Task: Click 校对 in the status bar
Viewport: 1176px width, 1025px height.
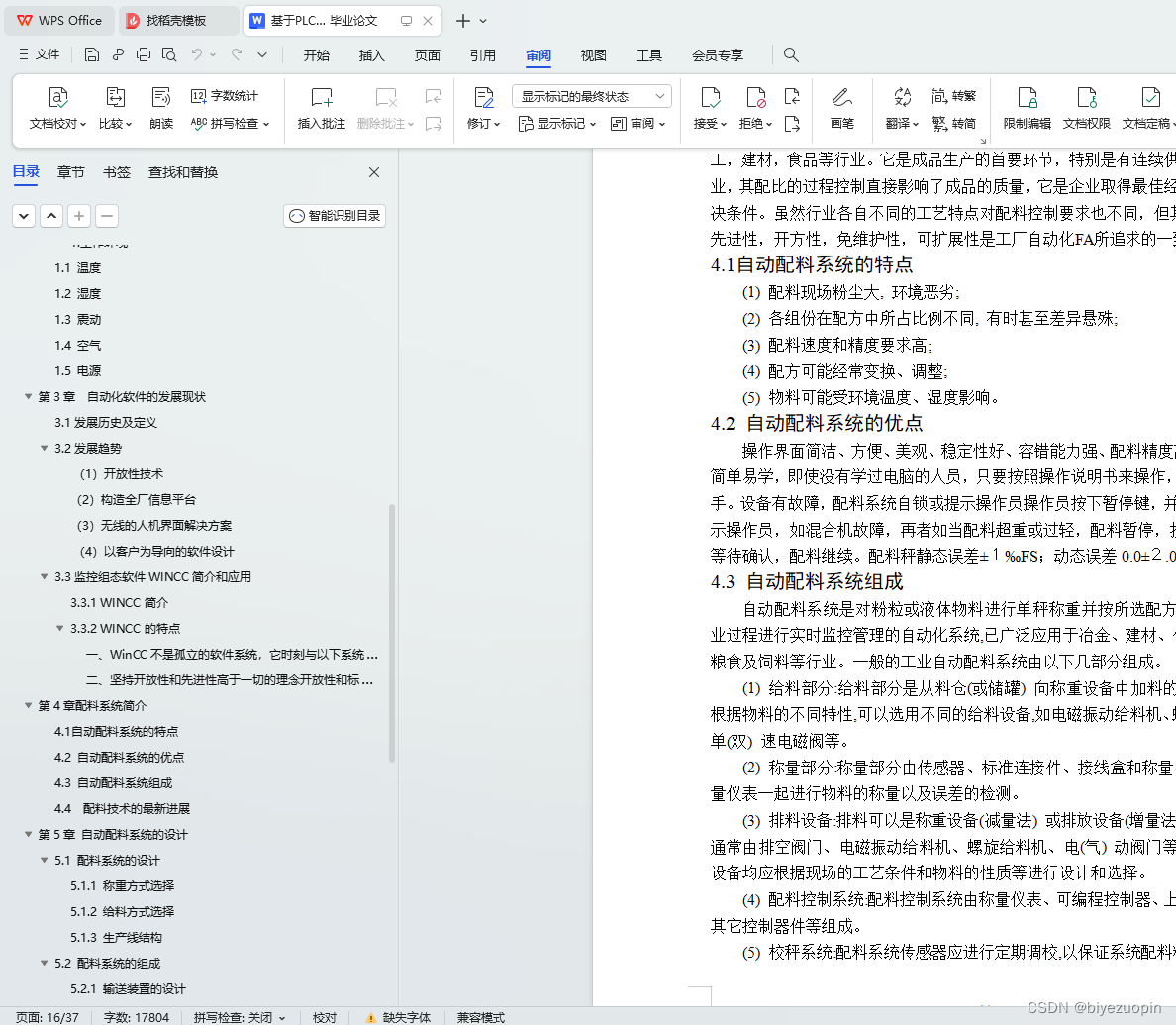Action: (x=324, y=1017)
